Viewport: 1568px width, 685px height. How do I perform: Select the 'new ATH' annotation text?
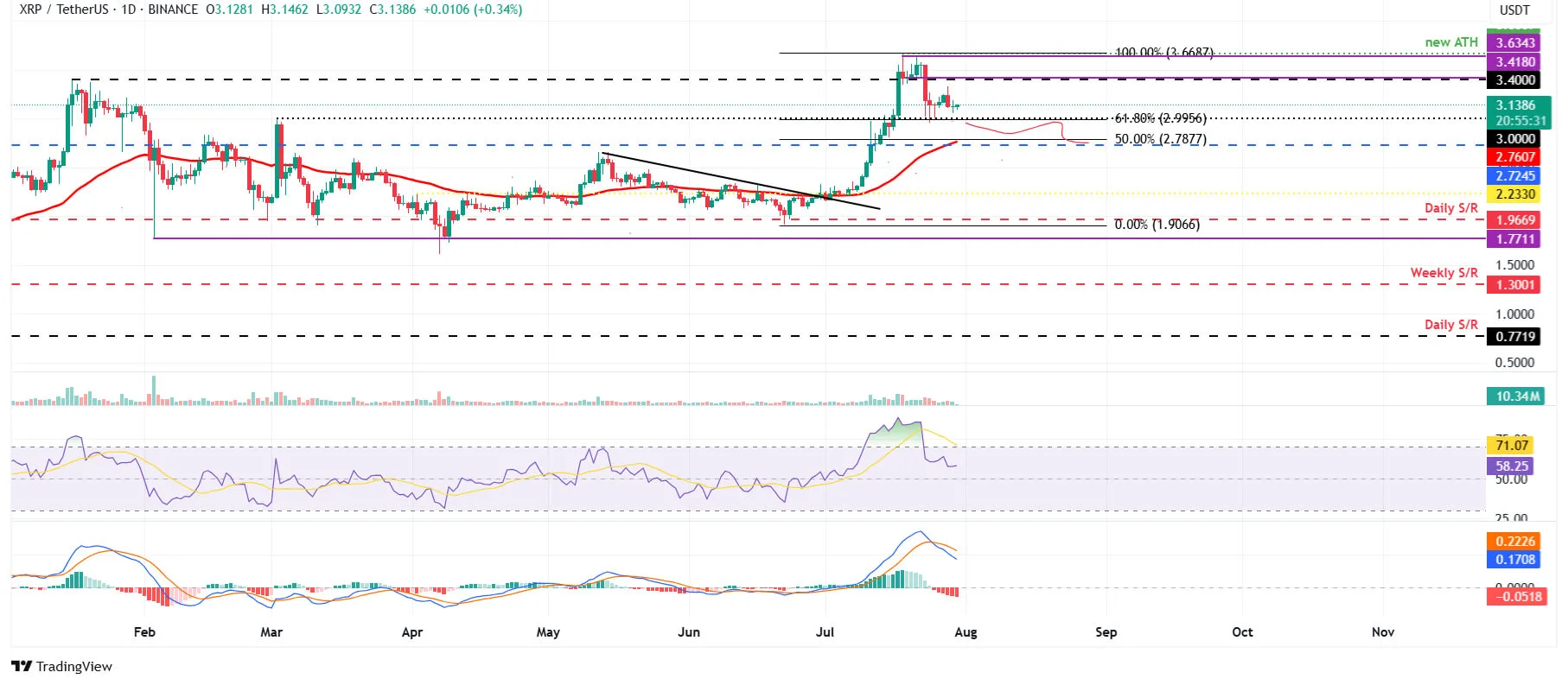click(1451, 42)
